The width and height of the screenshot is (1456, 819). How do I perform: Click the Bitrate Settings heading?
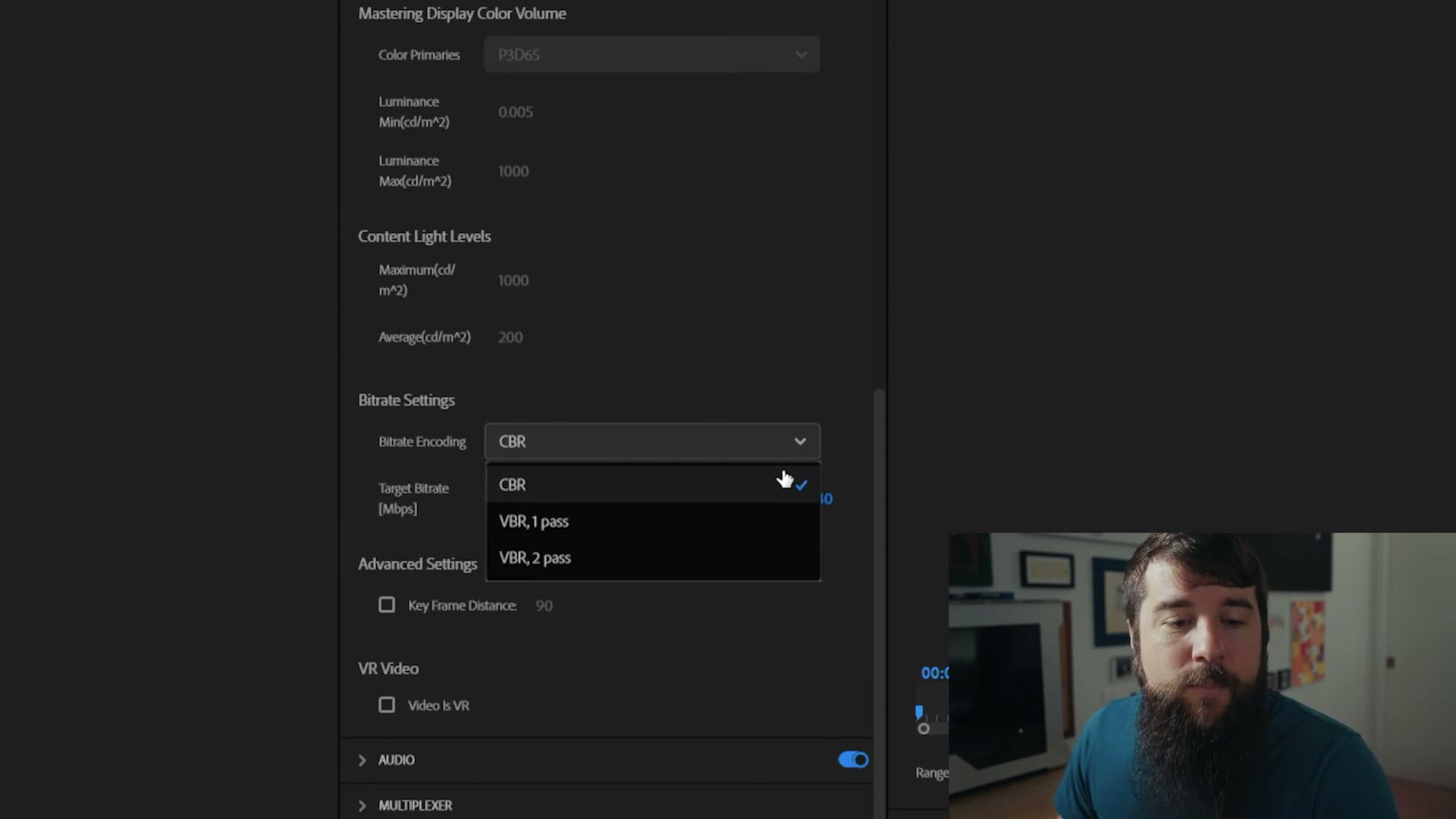tap(406, 400)
